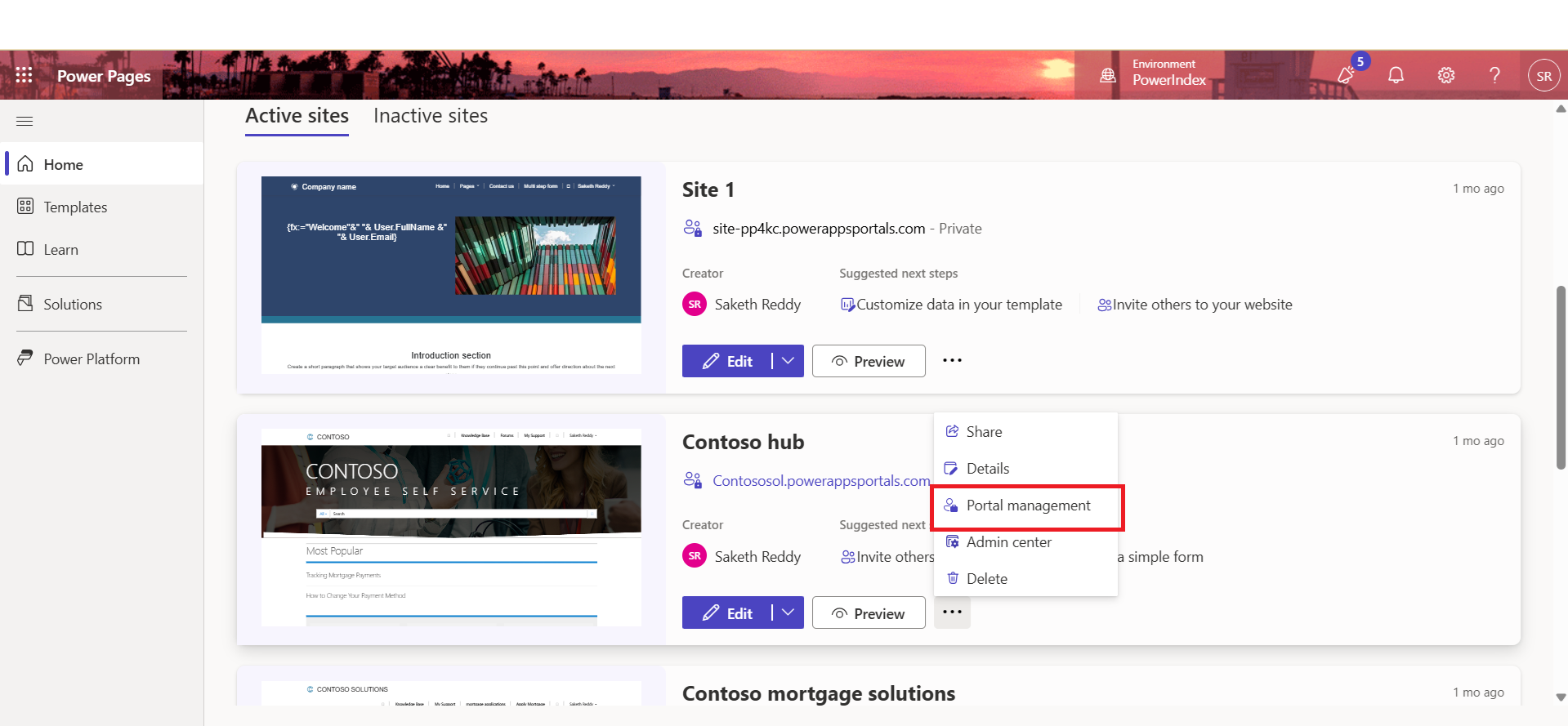Collapse the left navigation hamburger menu
This screenshot has width=1568, height=726.
pyautogui.click(x=25, y=122)
